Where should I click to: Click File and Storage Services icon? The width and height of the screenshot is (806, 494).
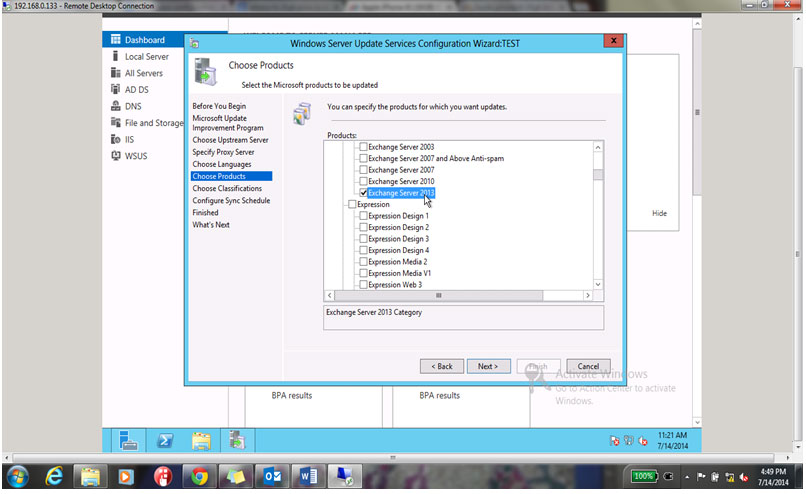click(x=116, y=122)
